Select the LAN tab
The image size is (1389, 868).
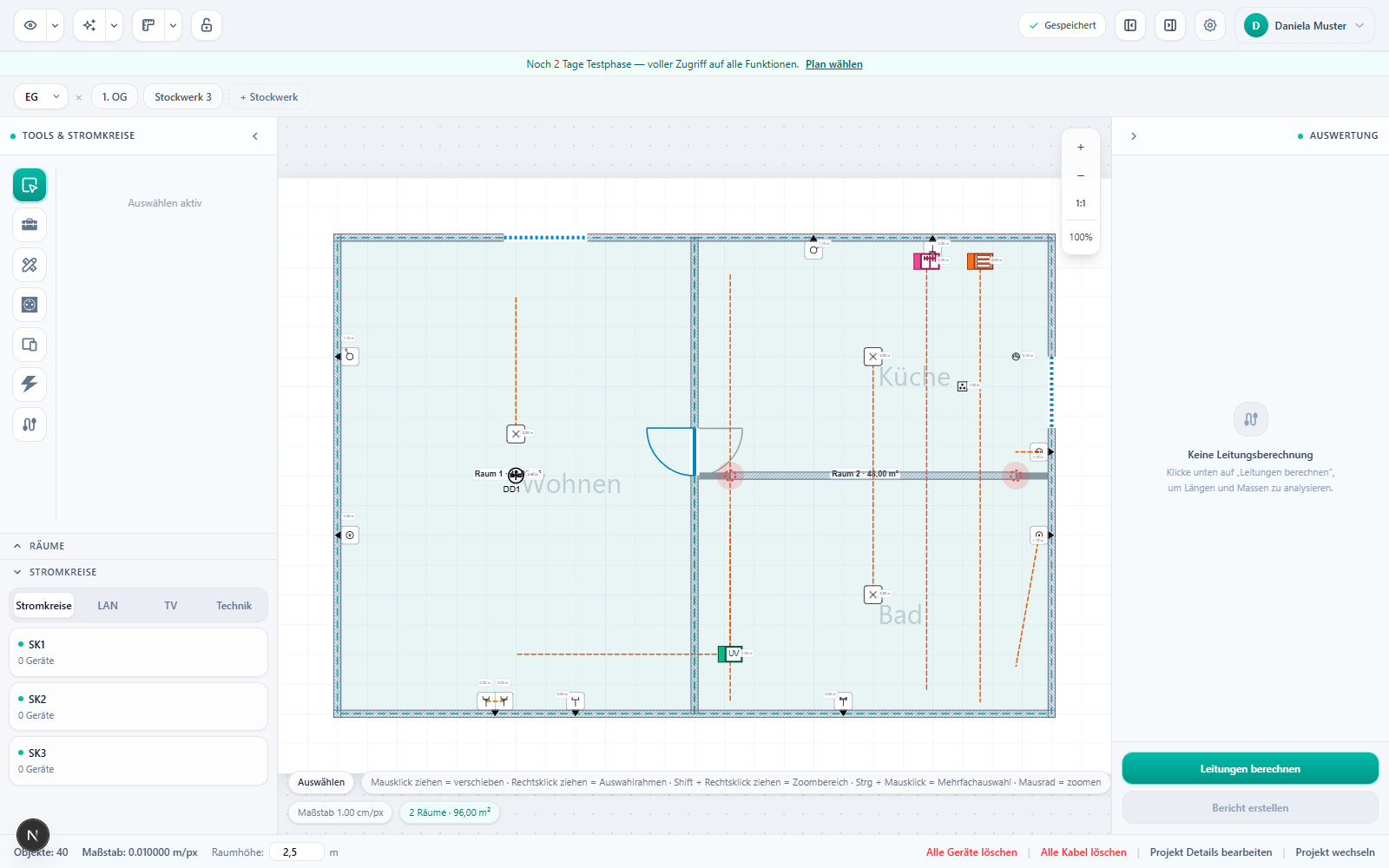click(108, 606)
